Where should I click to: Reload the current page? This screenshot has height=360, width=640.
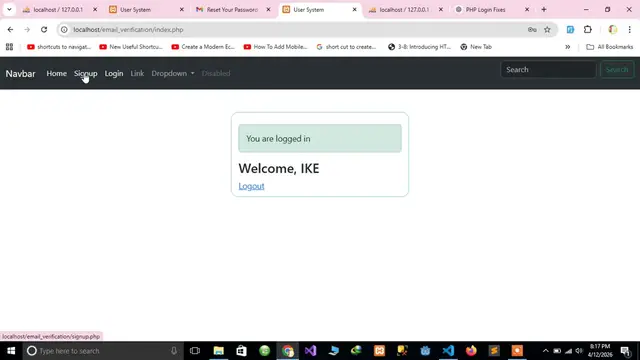tap(44, 29)
